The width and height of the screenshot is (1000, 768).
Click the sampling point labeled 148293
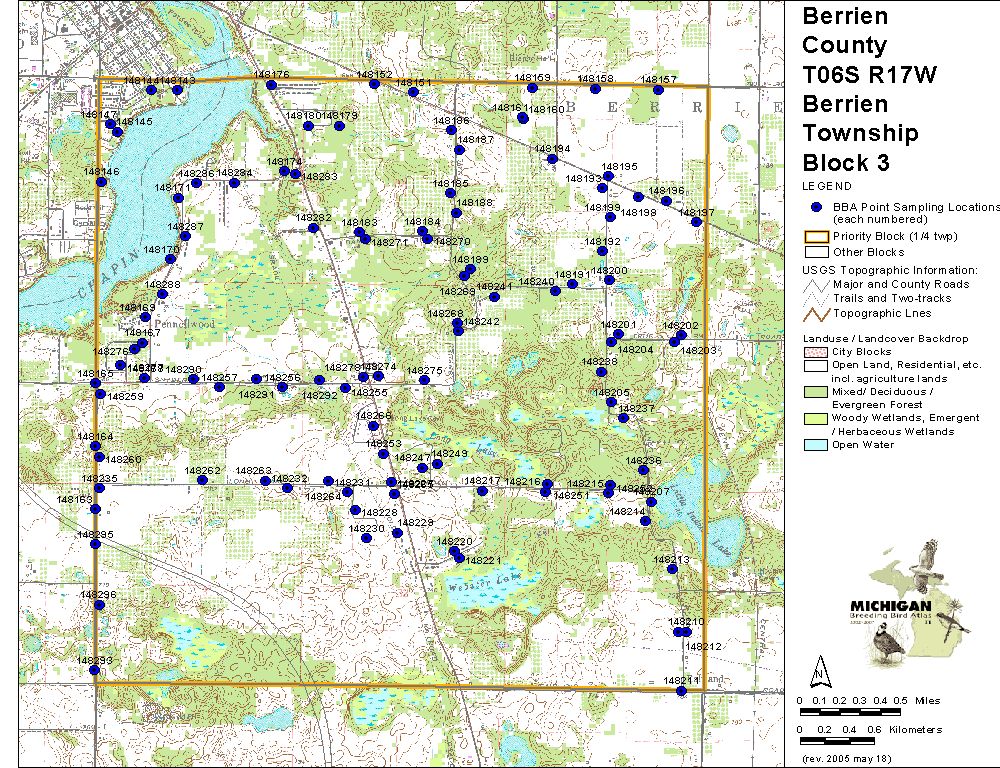pyautogui.click(x=95, y=670)
